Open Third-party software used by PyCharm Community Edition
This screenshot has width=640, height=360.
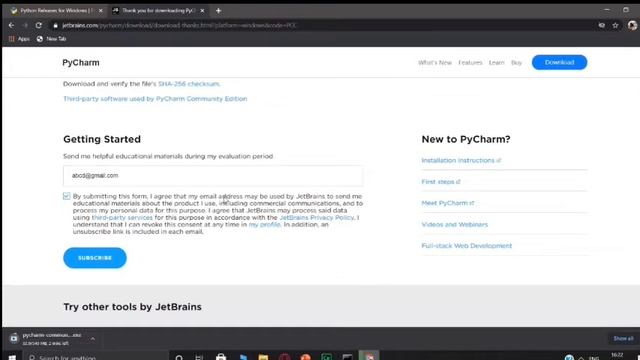(155, 99)
